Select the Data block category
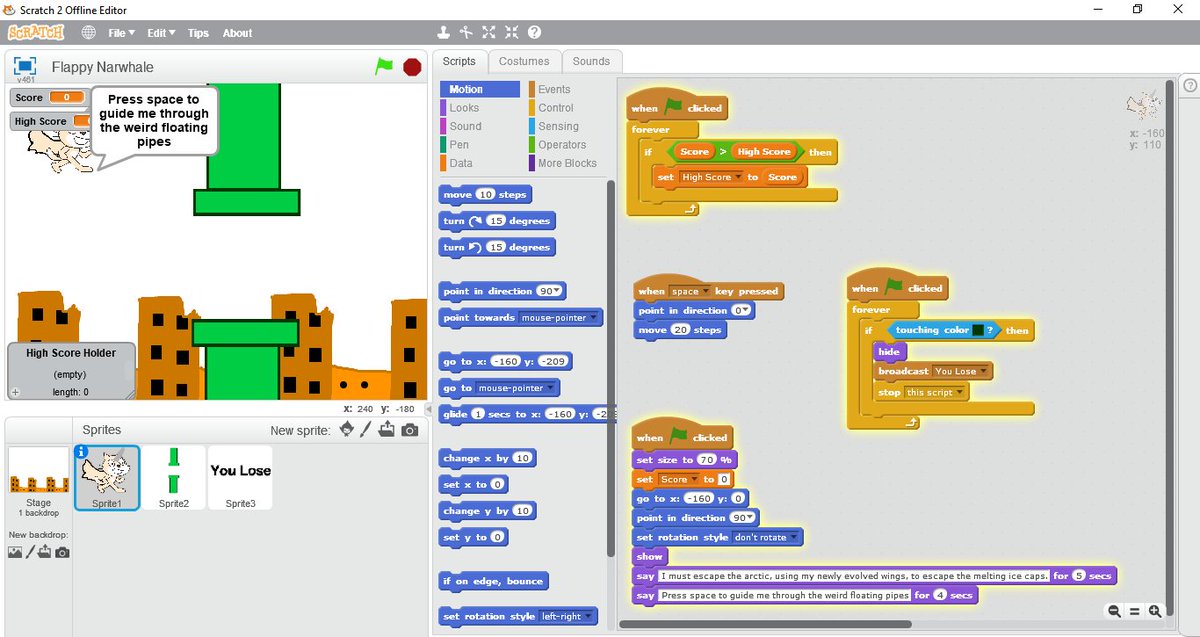Viewport: 1200px width, 637px height. (480, 163)
